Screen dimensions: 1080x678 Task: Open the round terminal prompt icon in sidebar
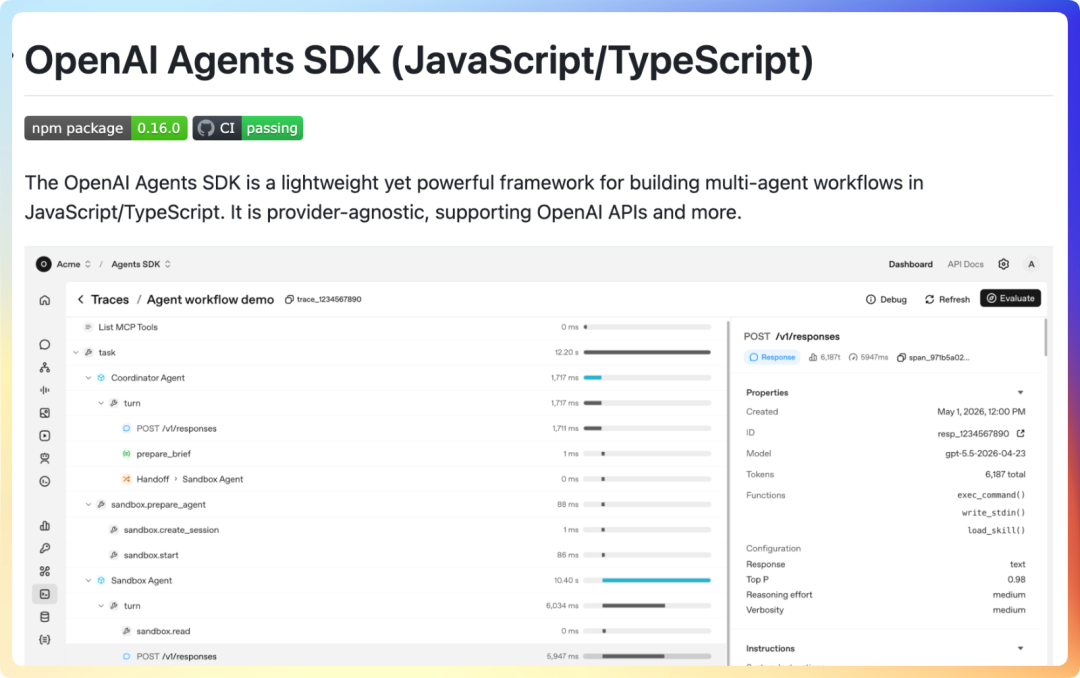45,481
